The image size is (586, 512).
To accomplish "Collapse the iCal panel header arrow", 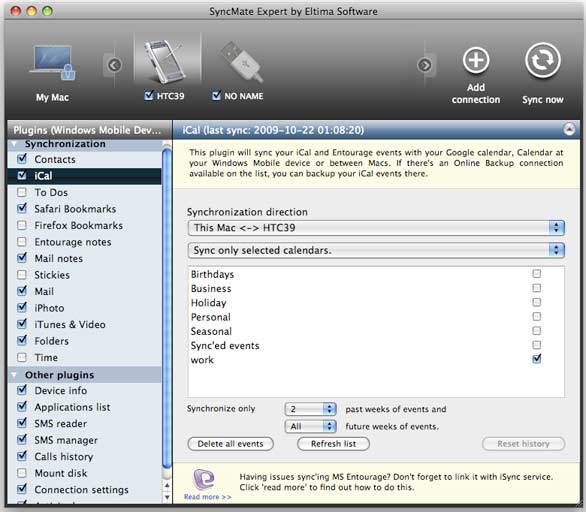I will 569,130.
